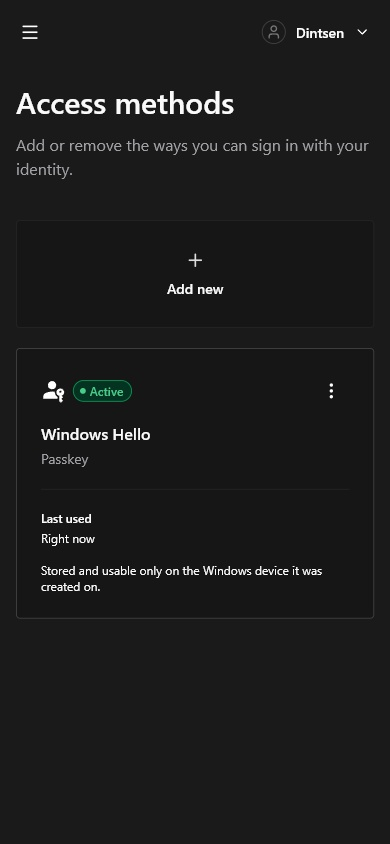
Task: Expand the Dintsen account dropdown chevron
Action: pyautogui.click(x=363, y=32)
